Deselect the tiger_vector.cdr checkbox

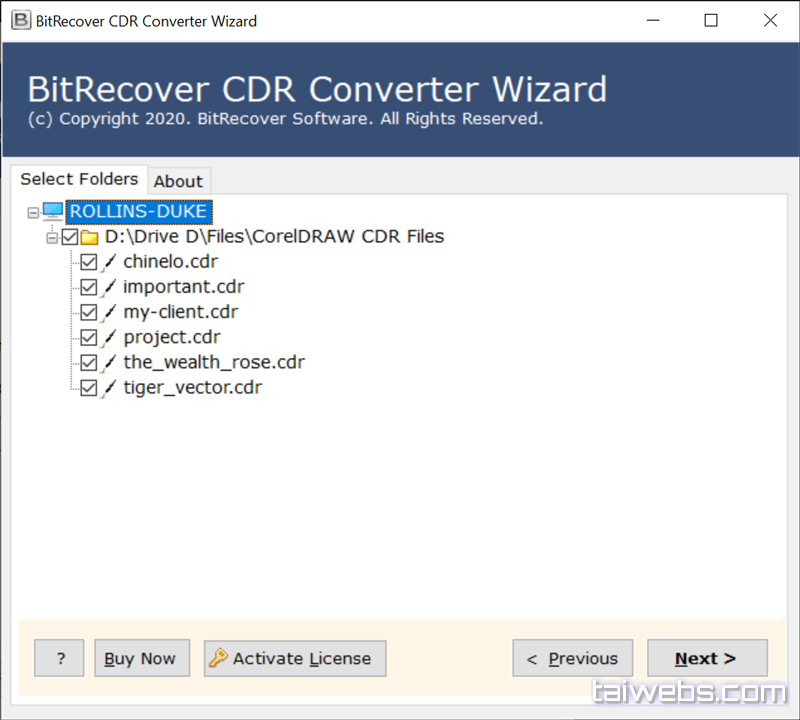tap(89, 388)
